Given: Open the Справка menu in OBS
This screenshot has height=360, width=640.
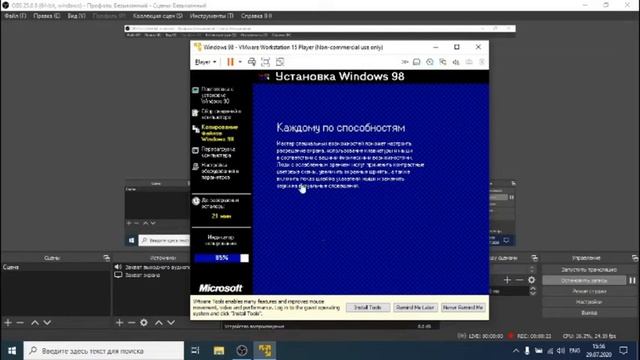Looking at the screenshot, I should coord(256,16).
